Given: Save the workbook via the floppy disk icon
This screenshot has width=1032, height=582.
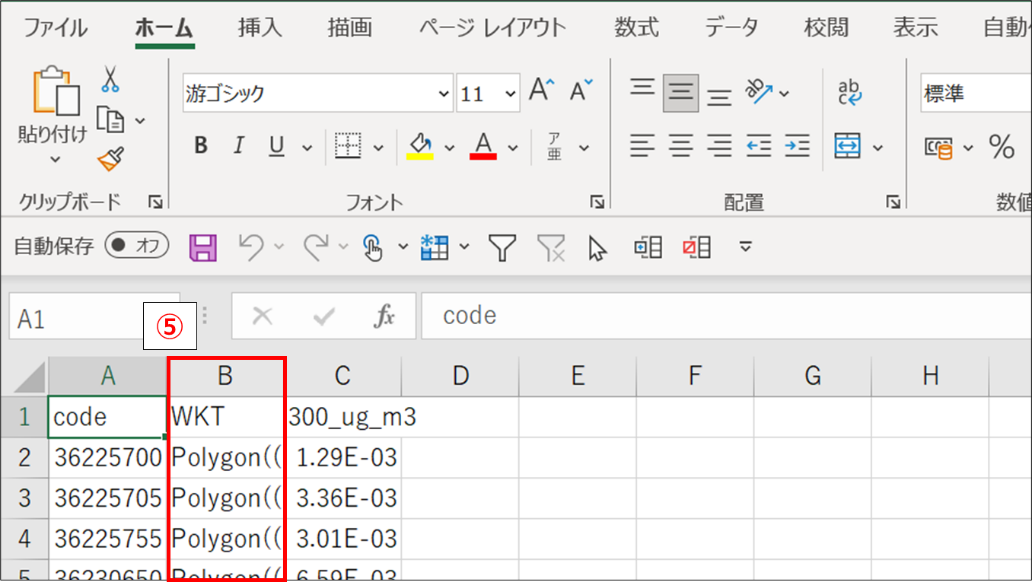Looking at the screenshot, I should (x=203, y=247).
